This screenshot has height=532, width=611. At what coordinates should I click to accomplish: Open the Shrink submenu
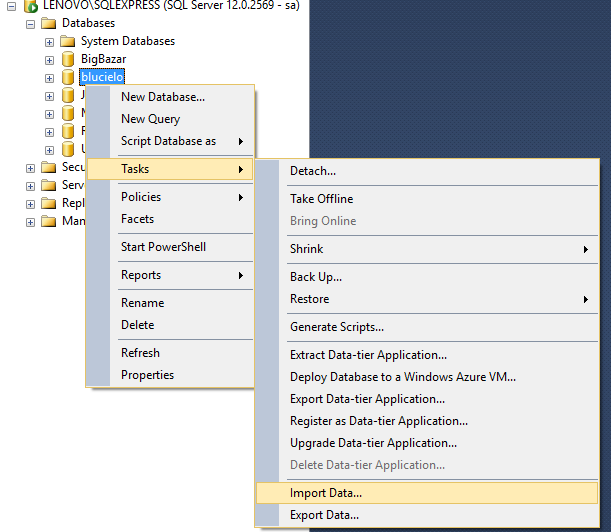tap(427, 249)
